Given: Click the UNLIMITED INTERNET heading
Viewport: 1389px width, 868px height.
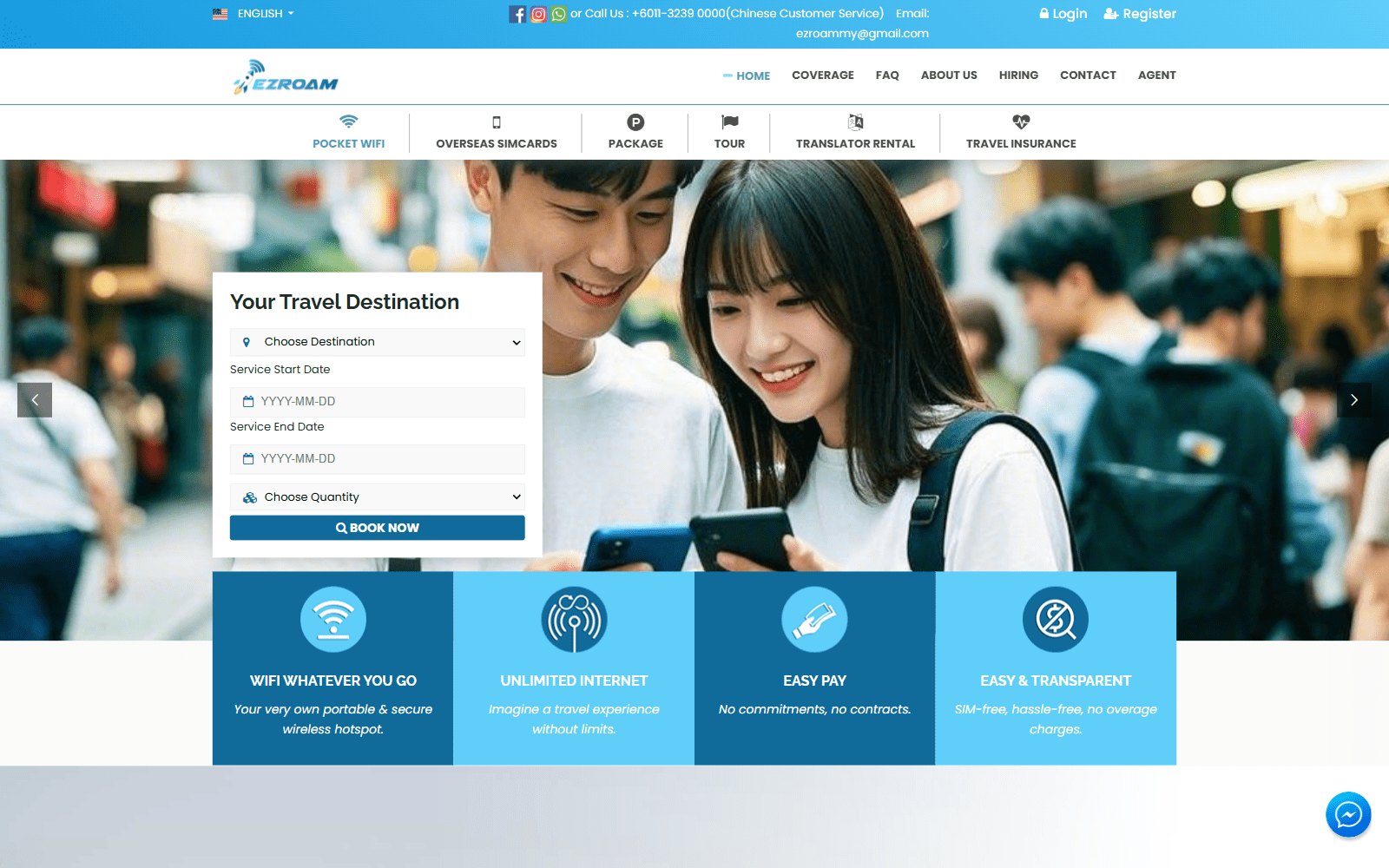Looking at the screenshot, I should 574,681.
